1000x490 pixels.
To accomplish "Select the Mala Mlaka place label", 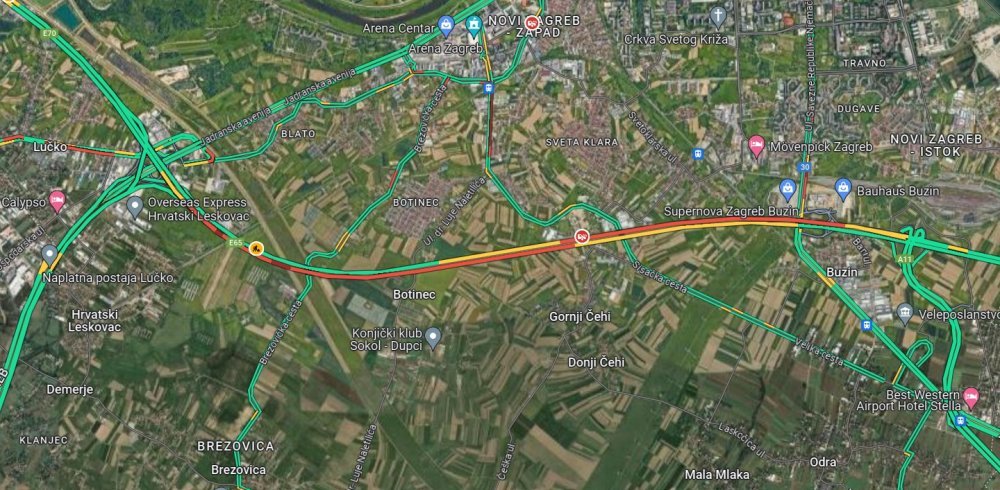I will tap(717, 475).
